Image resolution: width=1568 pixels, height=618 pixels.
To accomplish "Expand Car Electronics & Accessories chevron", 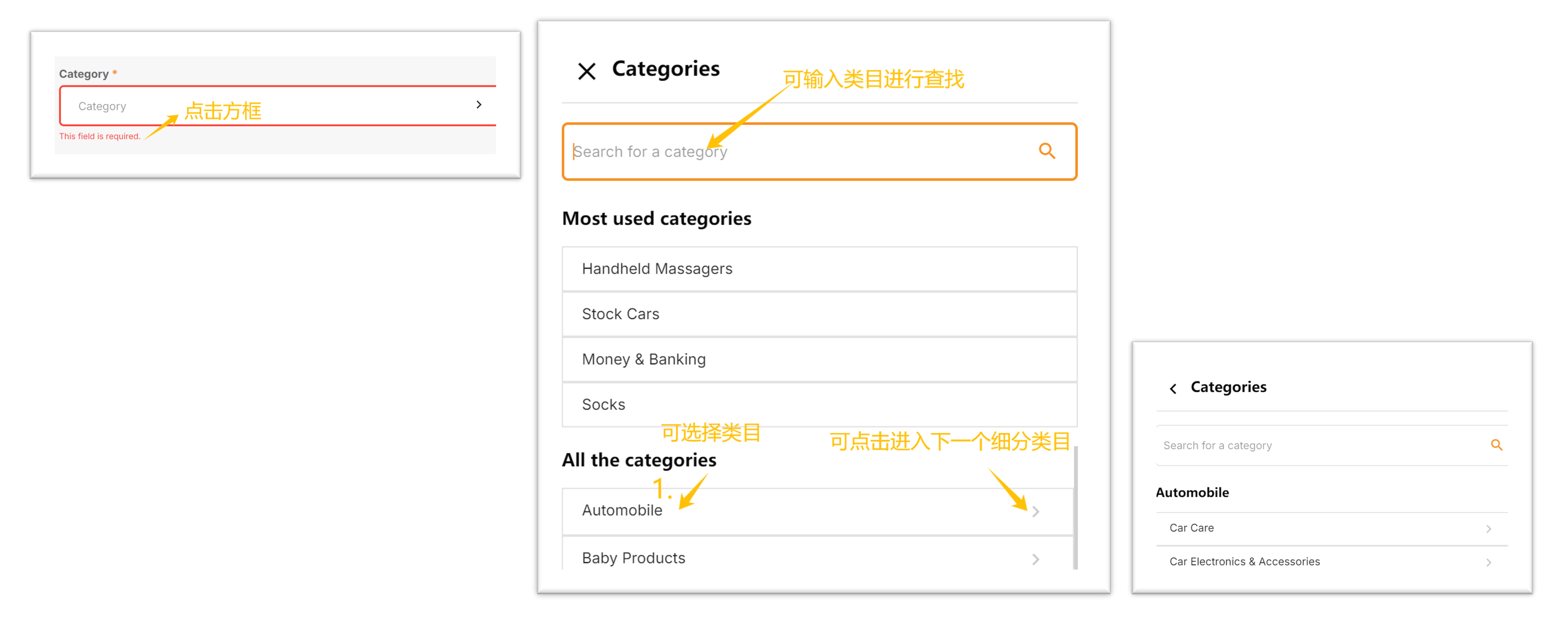I will tap(1488, 562).
